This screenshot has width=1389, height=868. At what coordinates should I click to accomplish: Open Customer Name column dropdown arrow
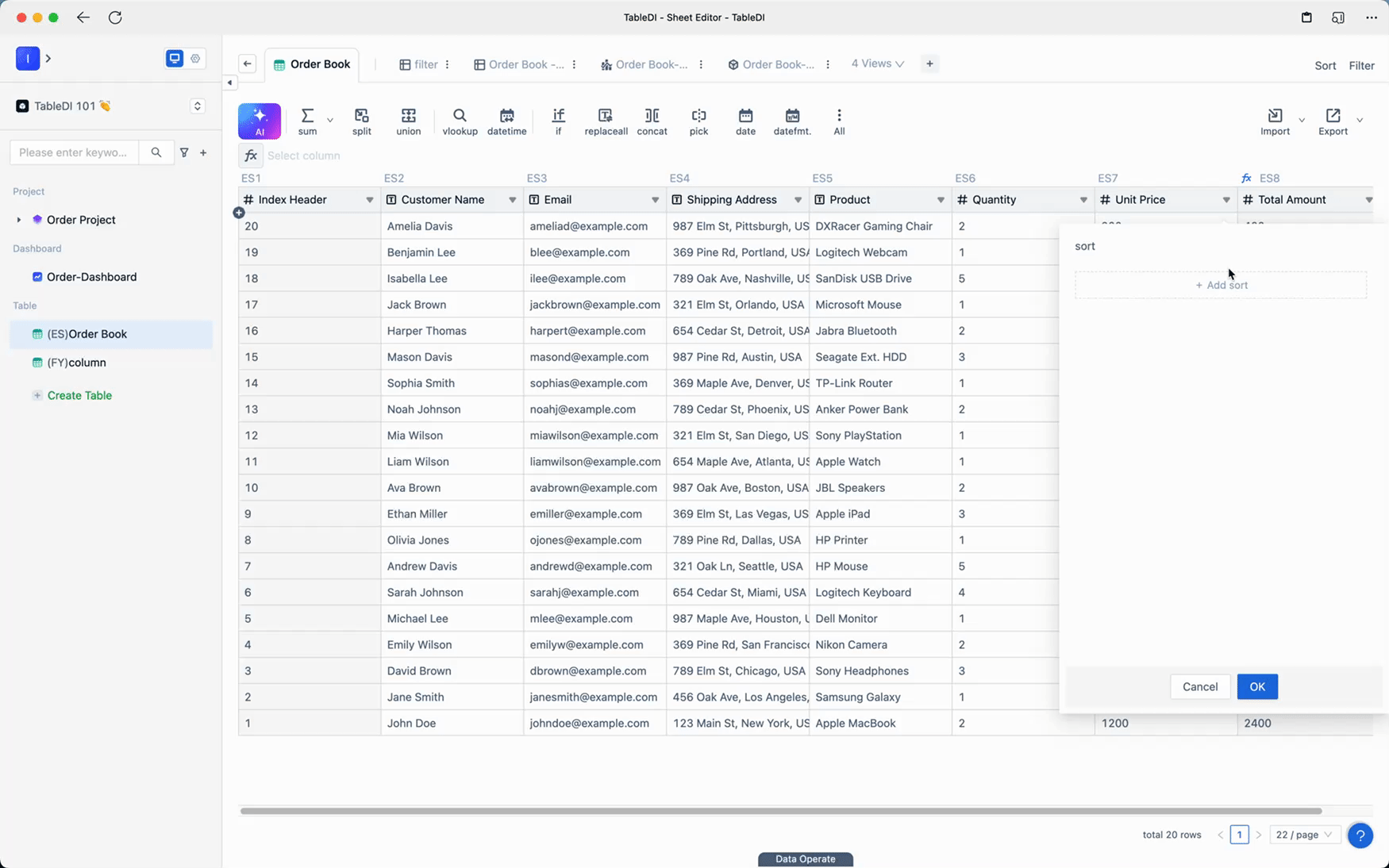tap(512, 200)
